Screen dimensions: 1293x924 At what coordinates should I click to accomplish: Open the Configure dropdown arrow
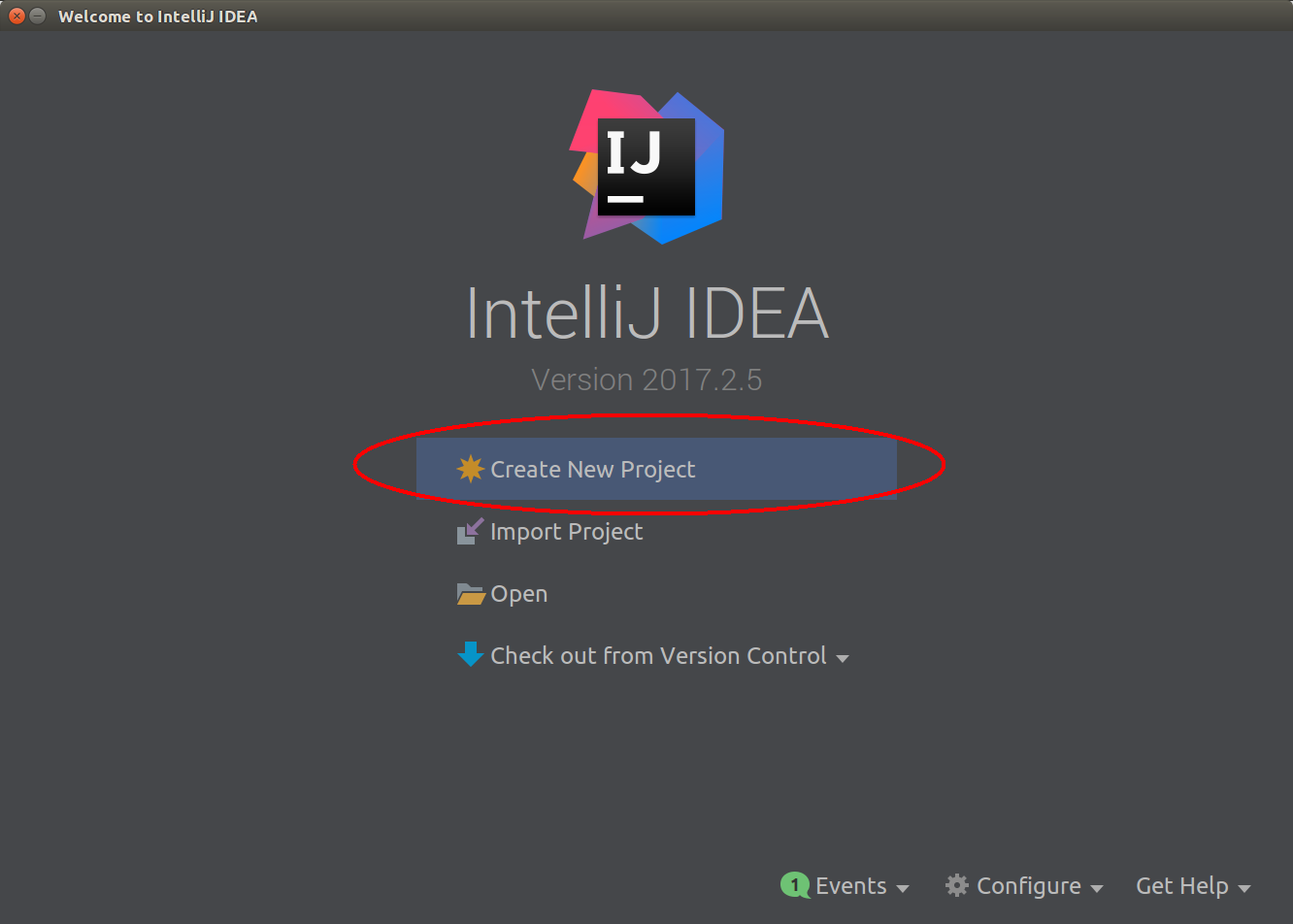1097,888
